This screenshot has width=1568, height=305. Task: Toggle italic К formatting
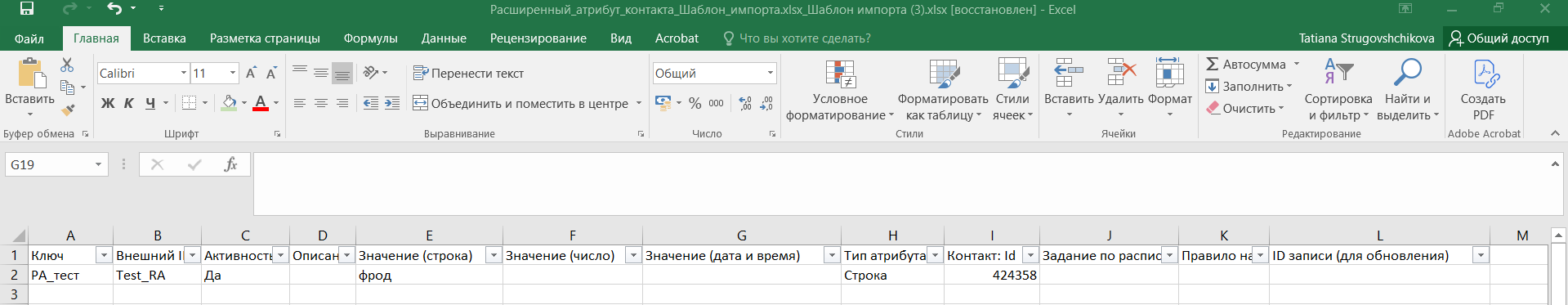(x=129, y=103)
